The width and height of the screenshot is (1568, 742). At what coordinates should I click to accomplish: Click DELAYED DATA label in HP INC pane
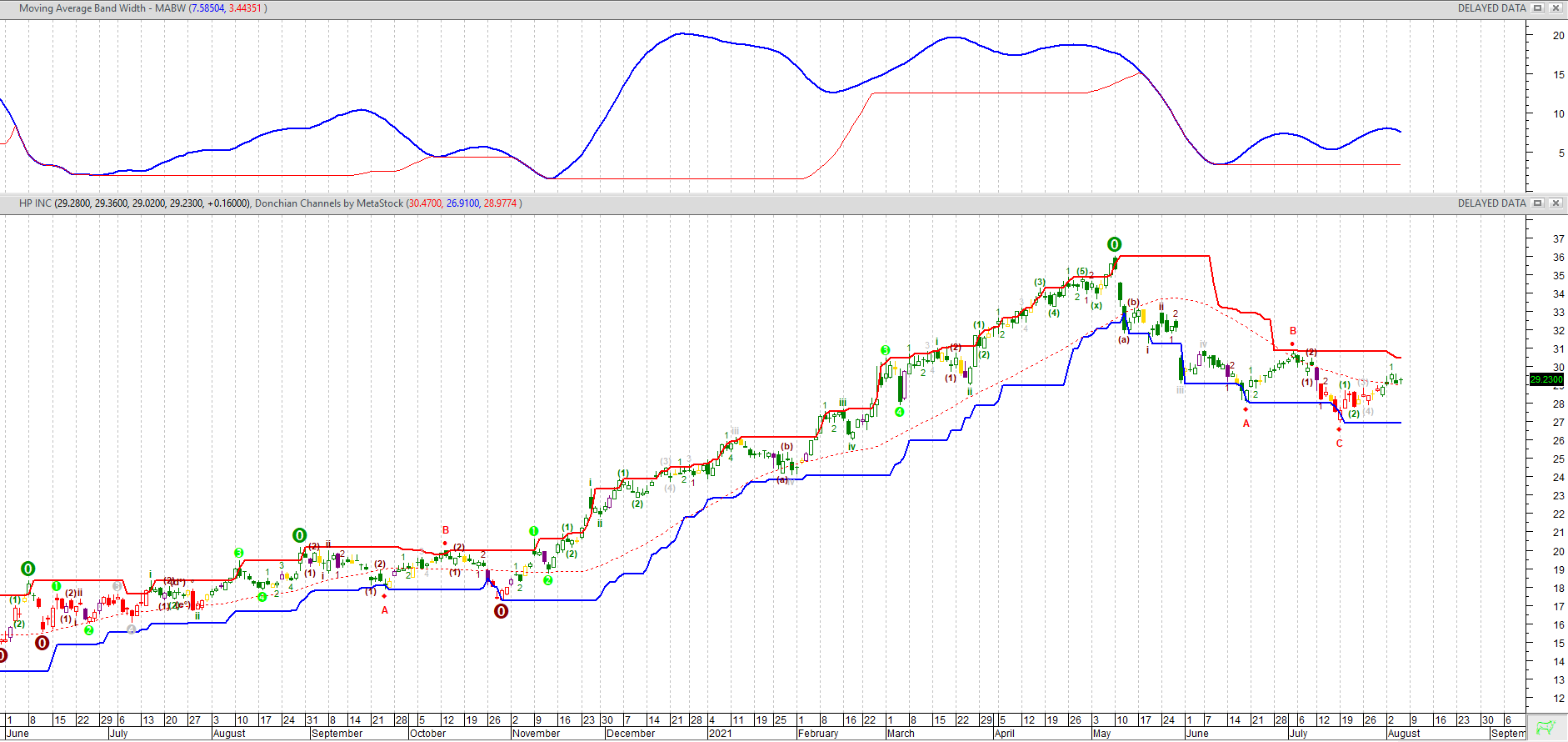[1491, 203]
